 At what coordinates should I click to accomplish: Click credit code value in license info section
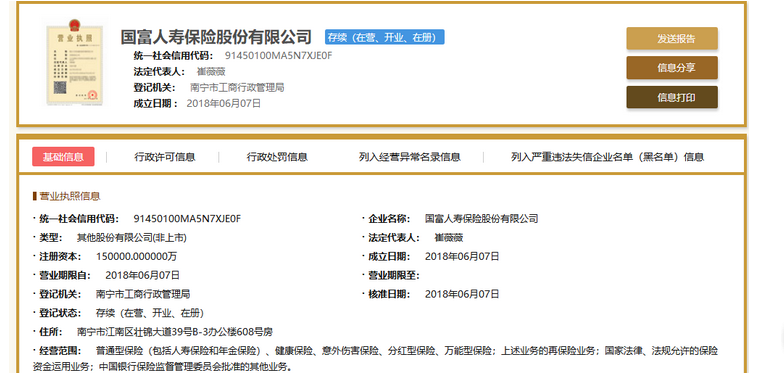188,218
